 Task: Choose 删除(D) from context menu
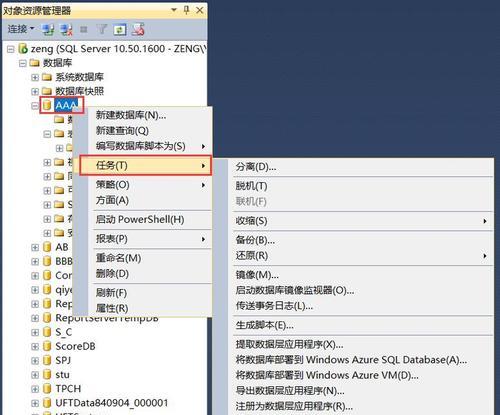coord(112,274)
